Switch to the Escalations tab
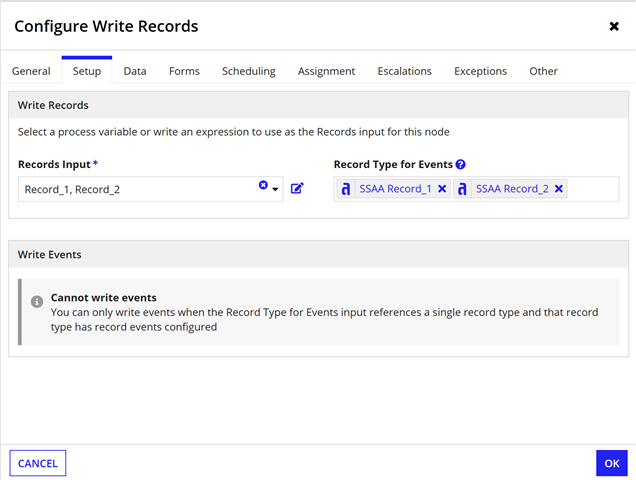Image resolution: width=636 pixels, height=480 pixels. click(404, 71)
